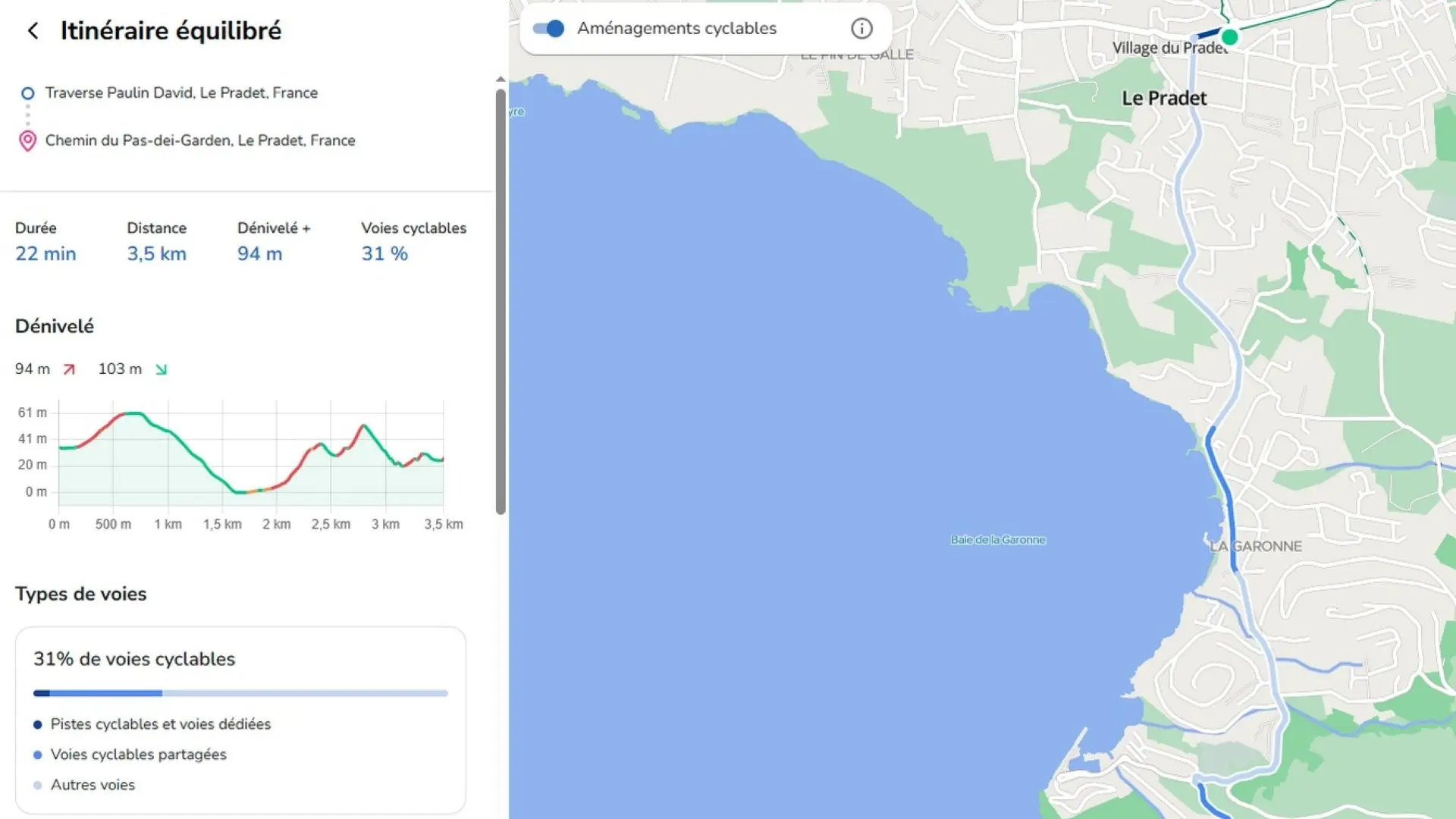The height and width of the screenshot is (819, 1456).
Task: Open the cycling facilities info icon
Action: (861, 29)
